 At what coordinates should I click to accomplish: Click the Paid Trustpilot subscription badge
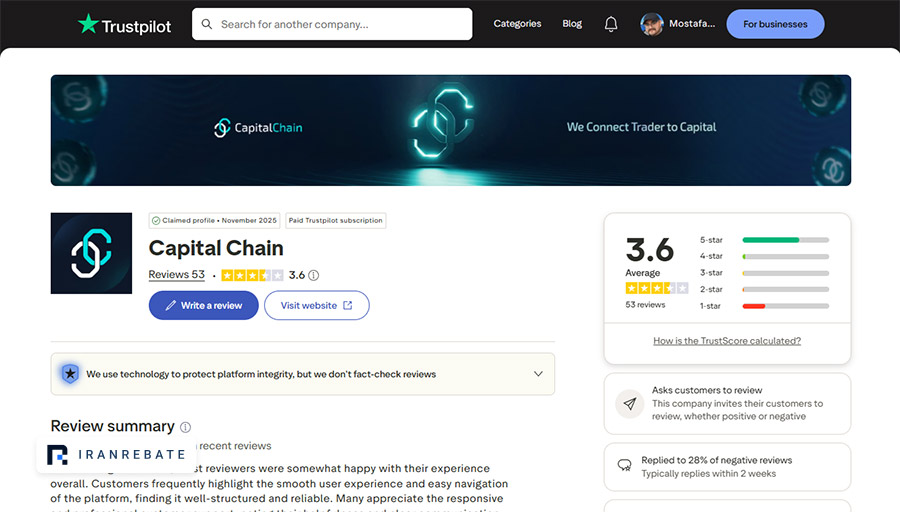tap(335, 220)
